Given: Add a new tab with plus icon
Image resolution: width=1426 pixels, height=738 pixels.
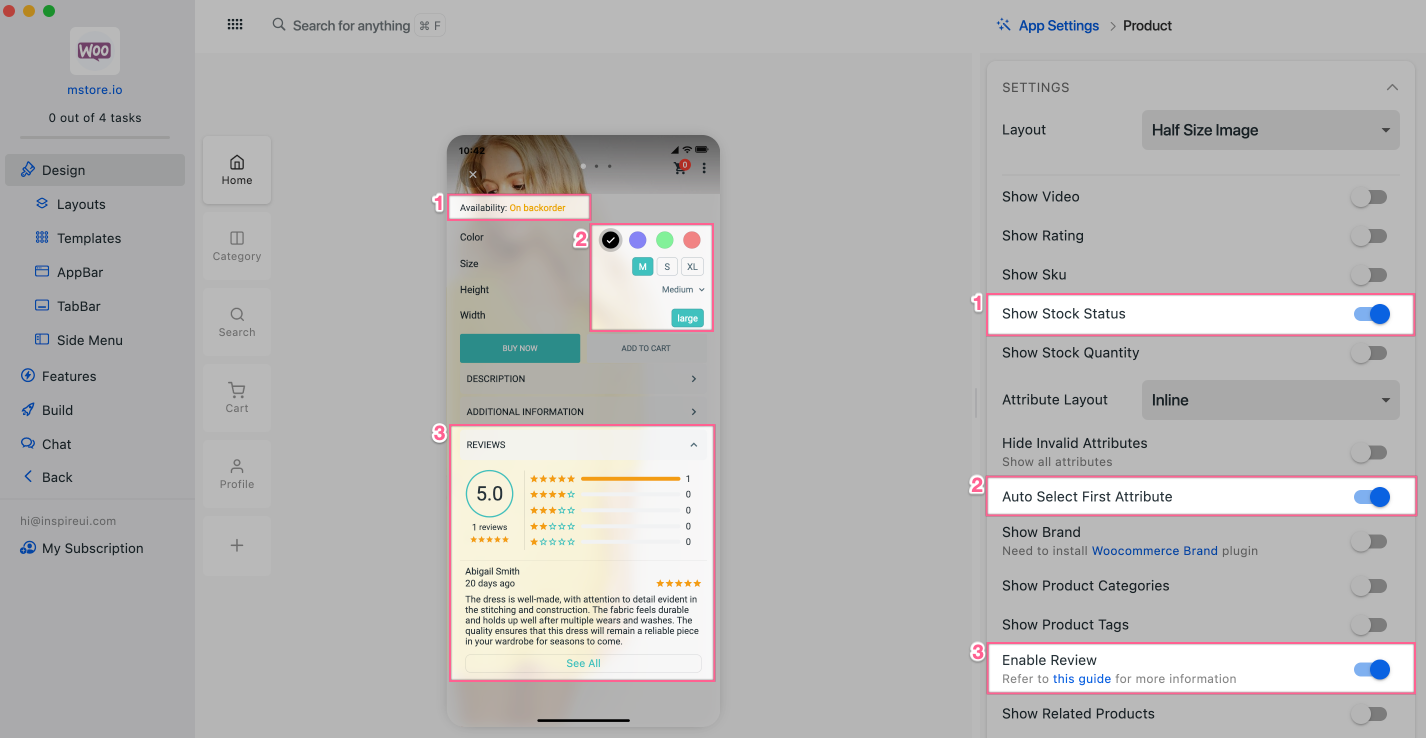Looking at the screenshot, I should [237, 545].
